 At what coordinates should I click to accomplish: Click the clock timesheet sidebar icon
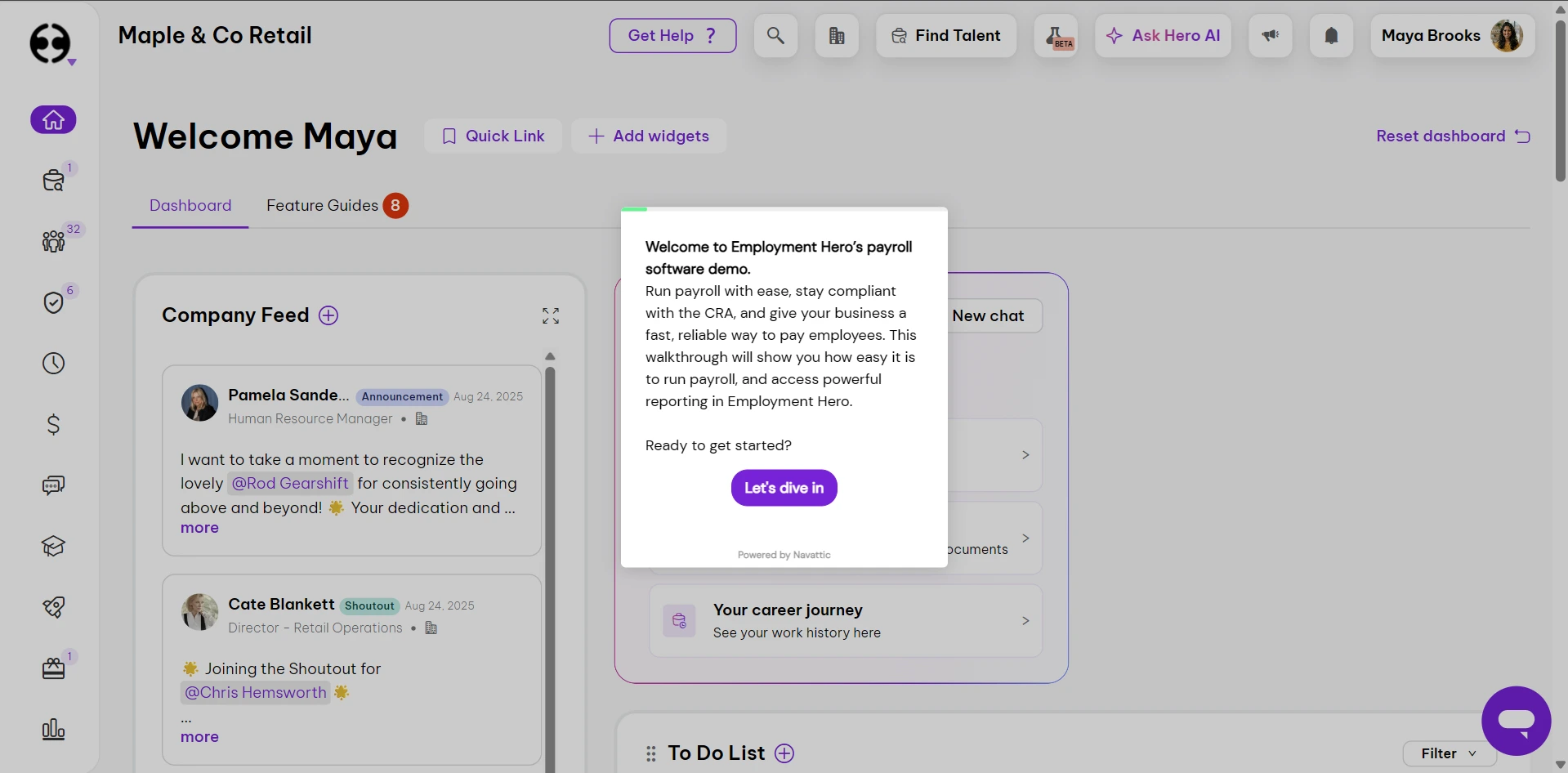53,363
